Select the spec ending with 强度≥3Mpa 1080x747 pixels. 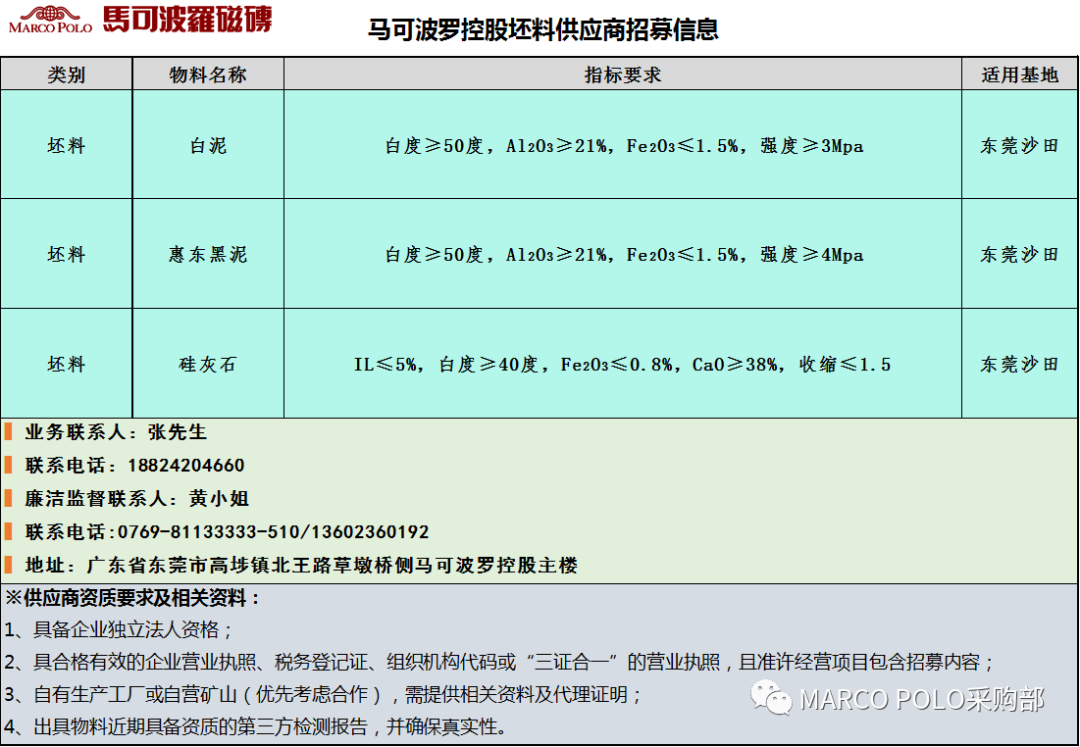(x=624, y=145)
